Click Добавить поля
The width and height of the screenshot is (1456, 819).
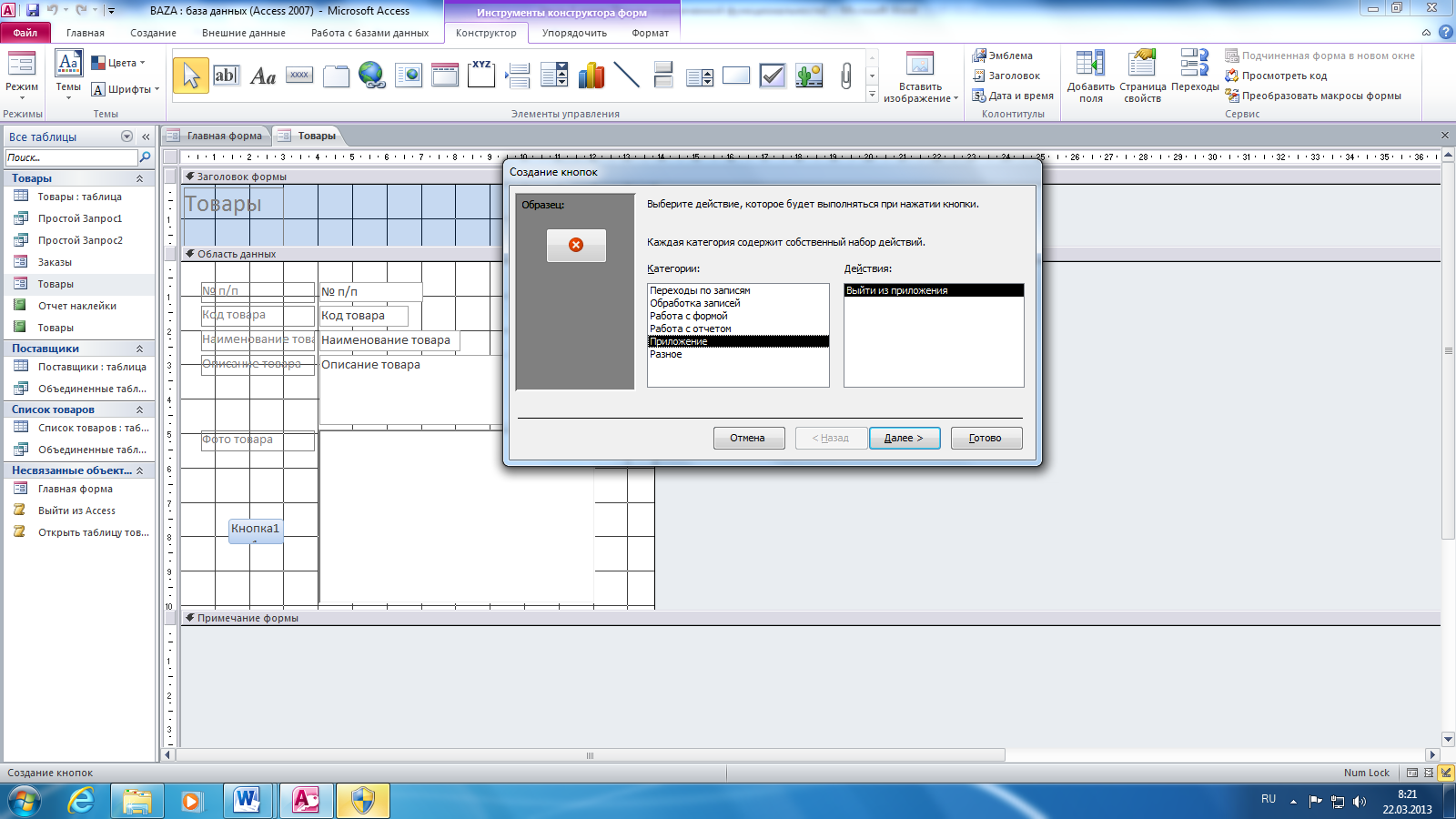[1090, 77]
